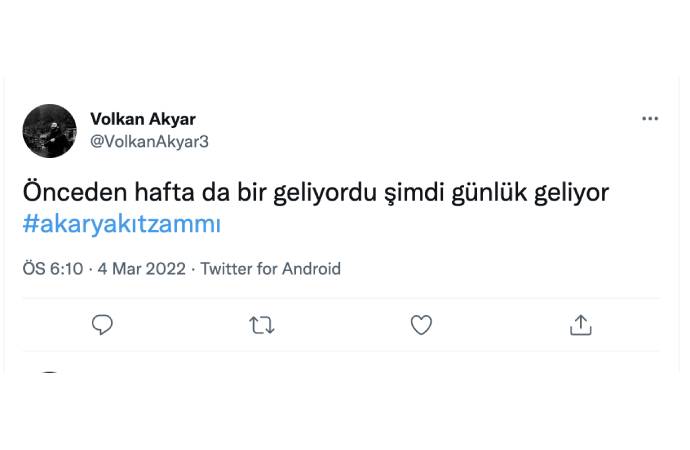
Task: Open the Twitter for Android source link
Action: click(271, 269)
